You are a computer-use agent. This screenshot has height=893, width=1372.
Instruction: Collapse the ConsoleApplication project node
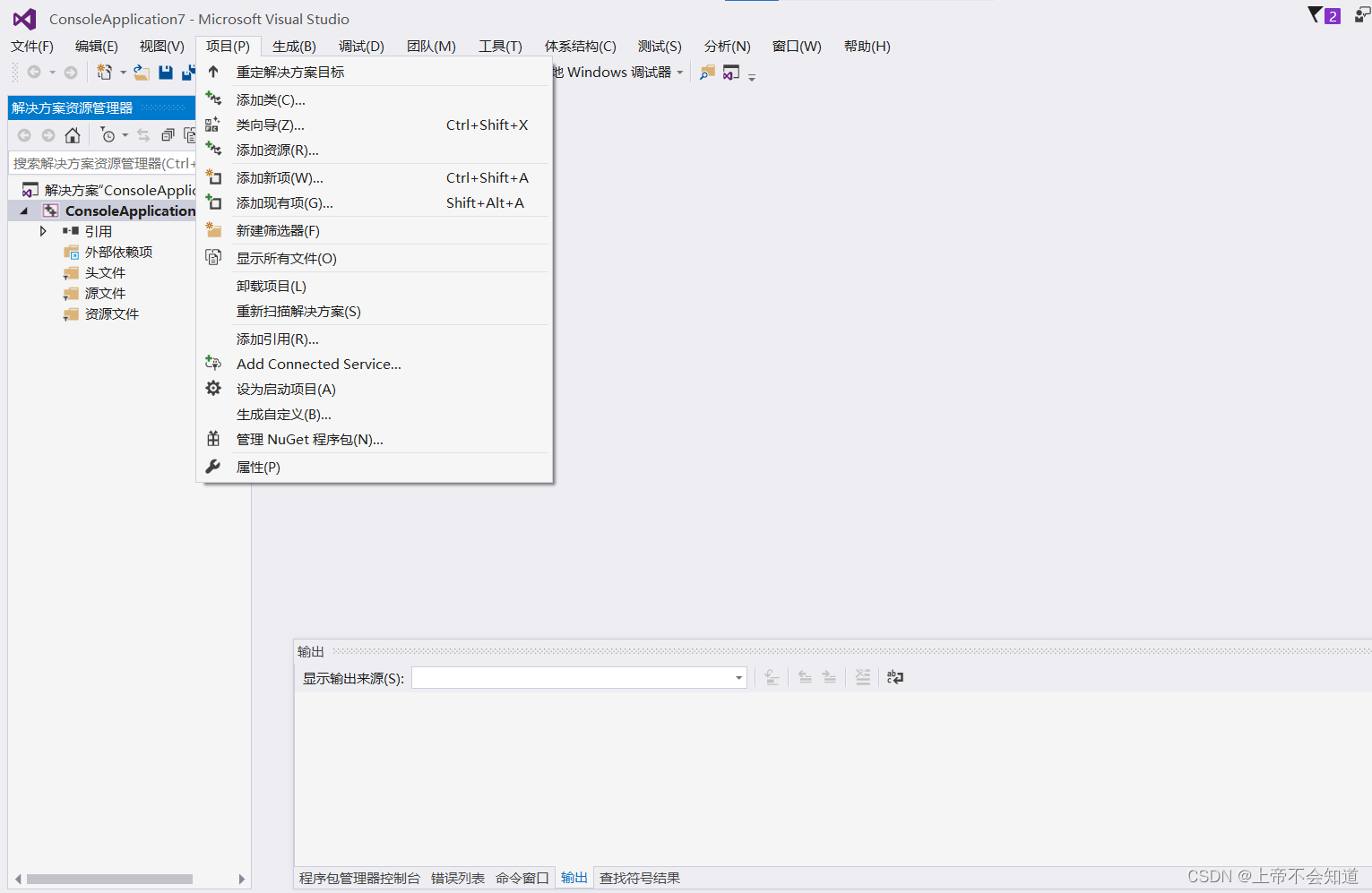tap(24, 211)
